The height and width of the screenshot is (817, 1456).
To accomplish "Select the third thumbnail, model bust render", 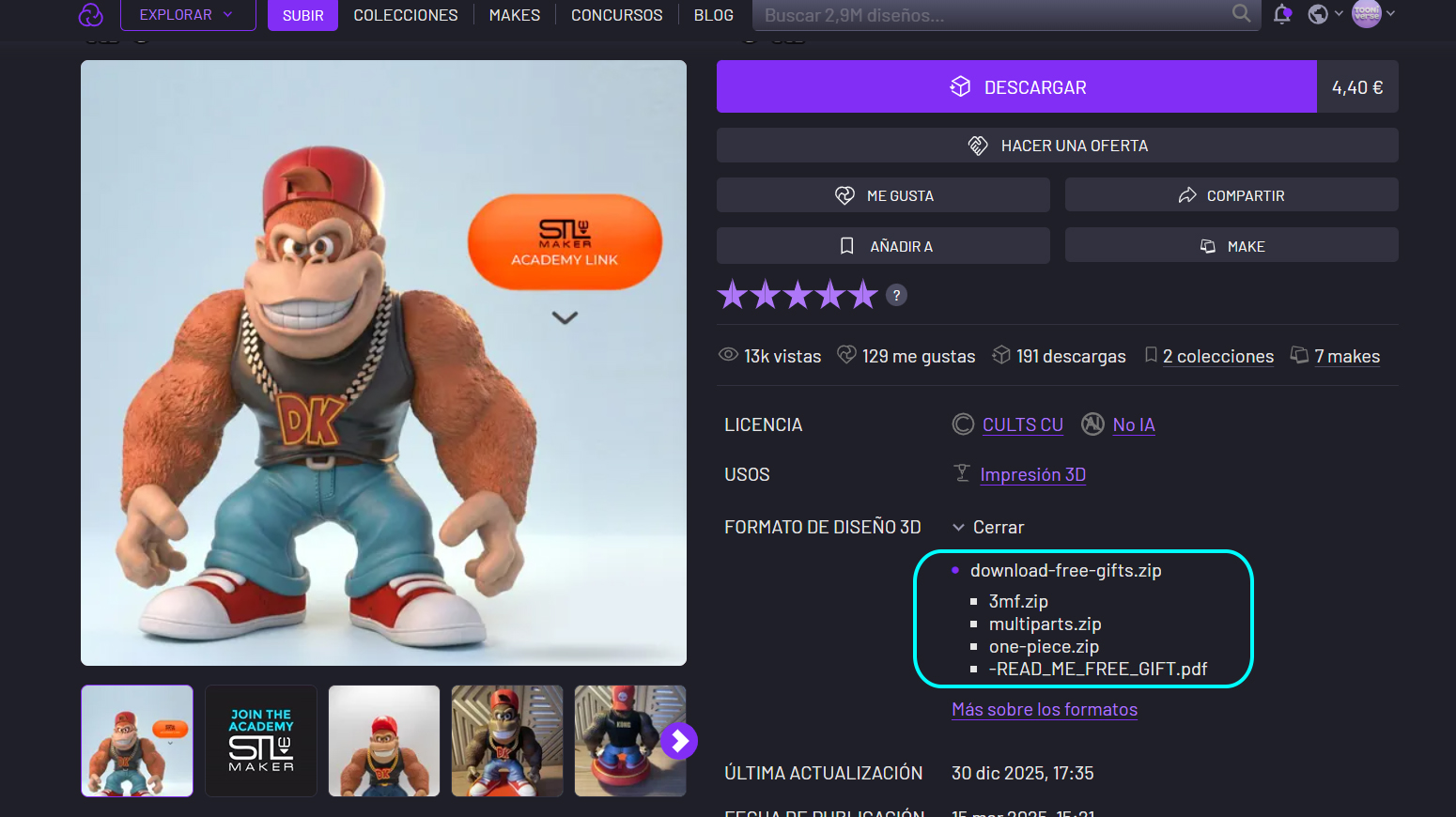I will [x=384, y=741].
